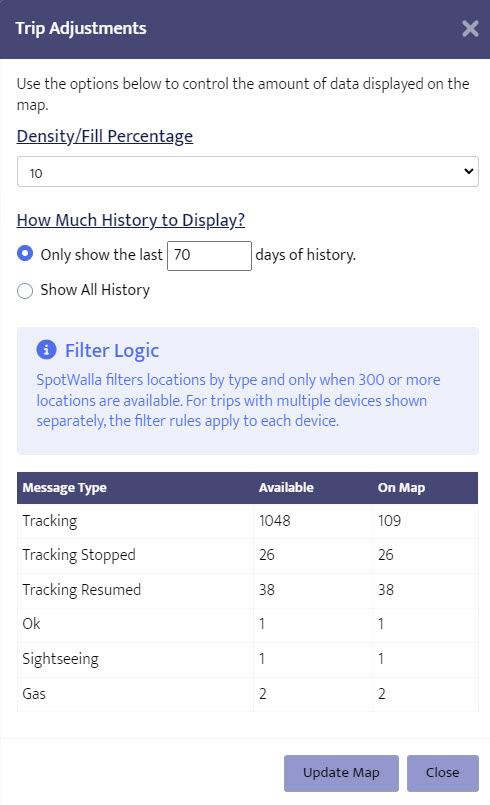Screen dimensions: 490x805
Task: Click the Close button
Action: click(443, 773)
